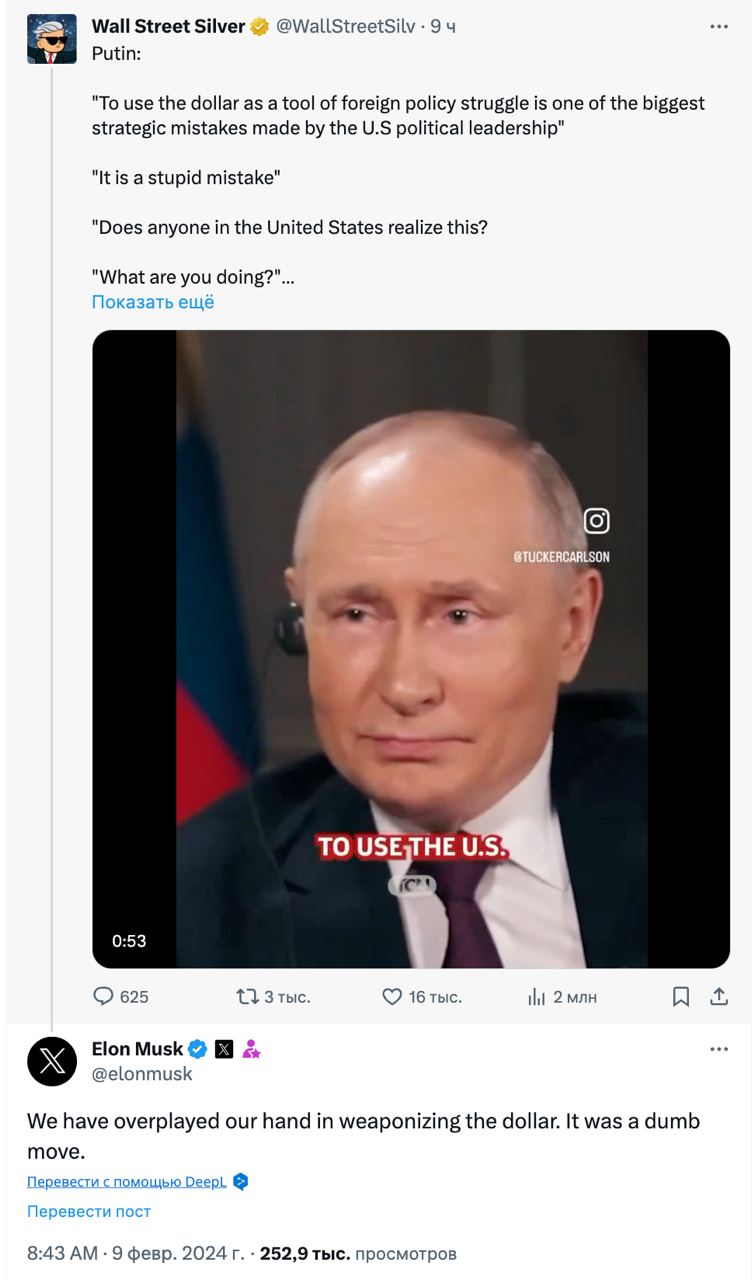
Task: Click the purple subscription badge icon
Action: (x=251, y=1049)
